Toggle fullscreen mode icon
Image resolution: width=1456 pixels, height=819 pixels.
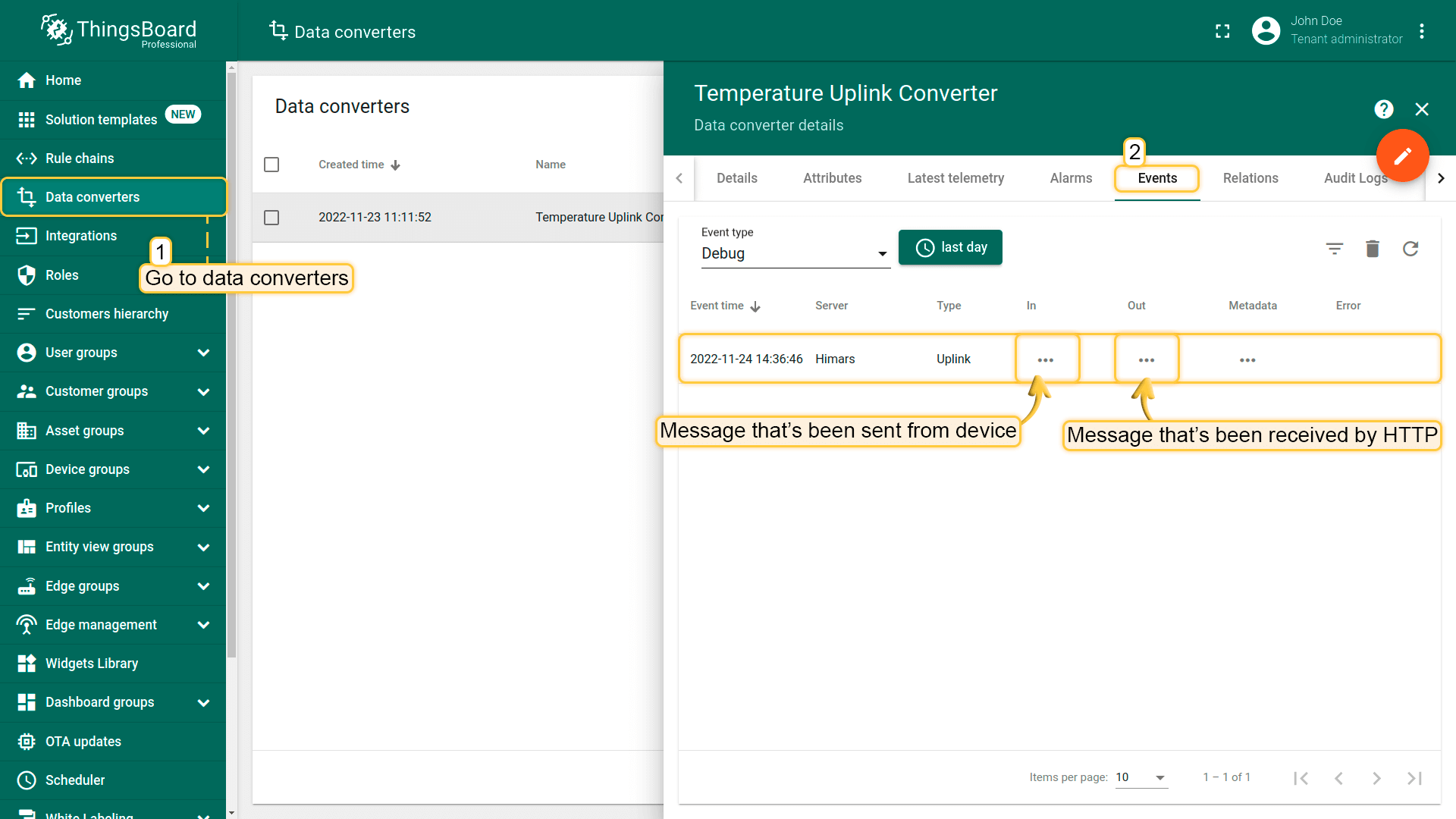(x=1222, y=31)
